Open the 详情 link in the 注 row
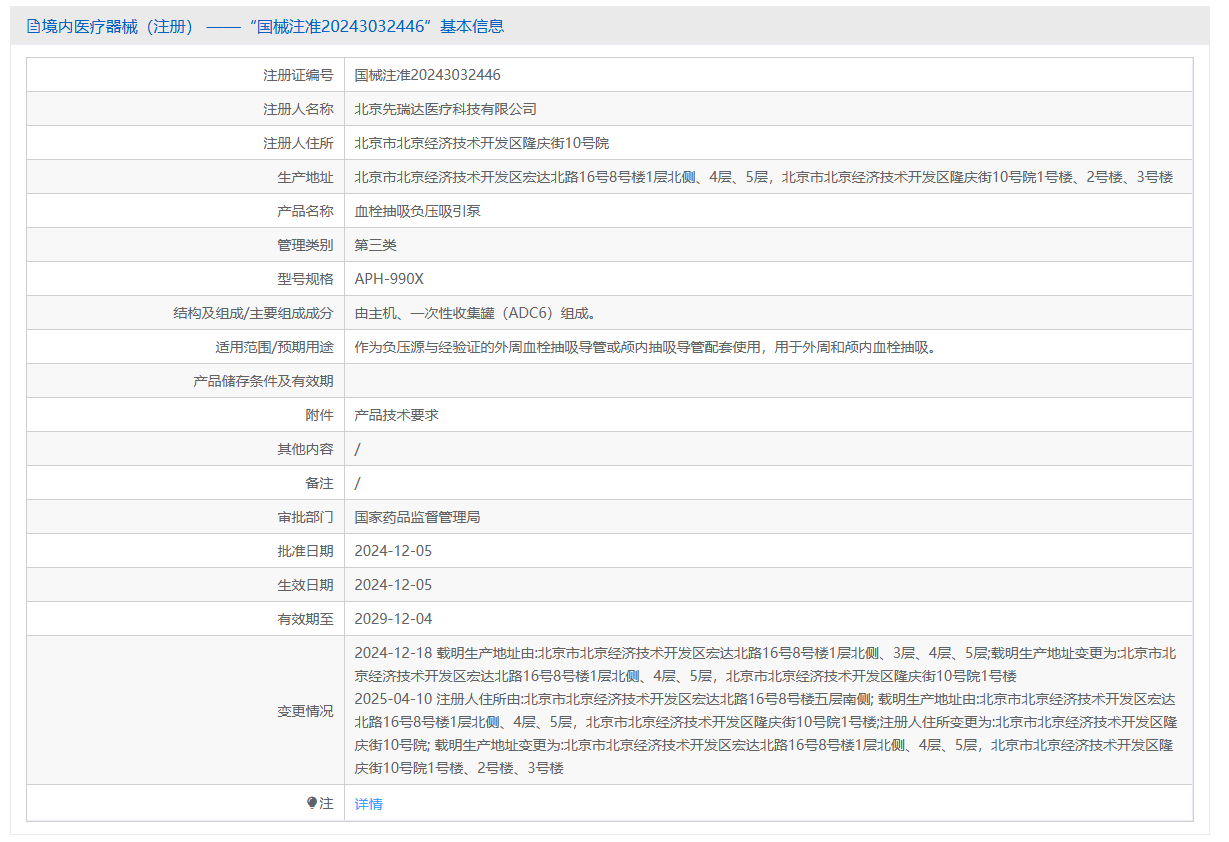1229x842 pixels. pos(368,804)
